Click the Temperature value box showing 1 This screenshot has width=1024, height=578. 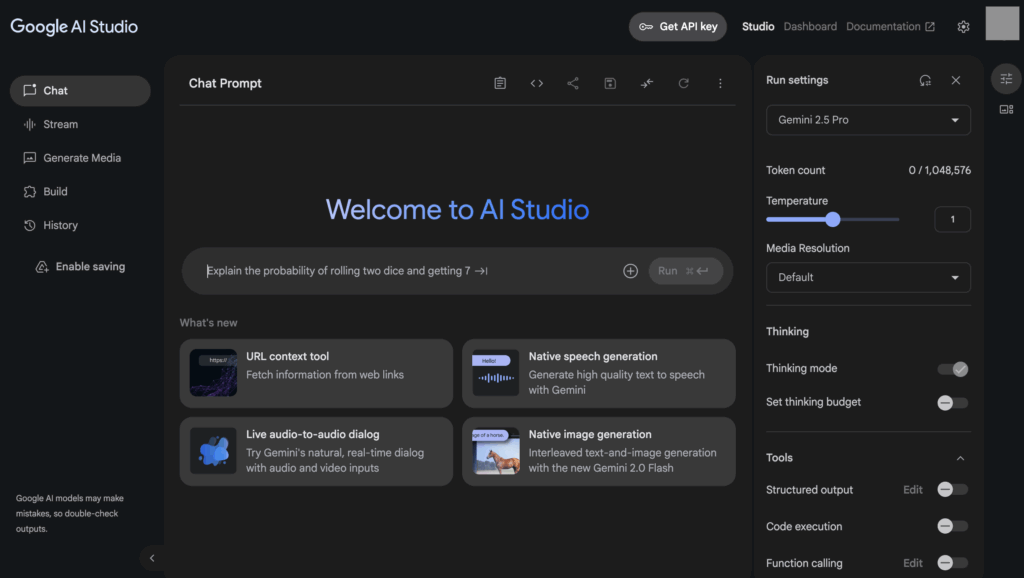952,219
